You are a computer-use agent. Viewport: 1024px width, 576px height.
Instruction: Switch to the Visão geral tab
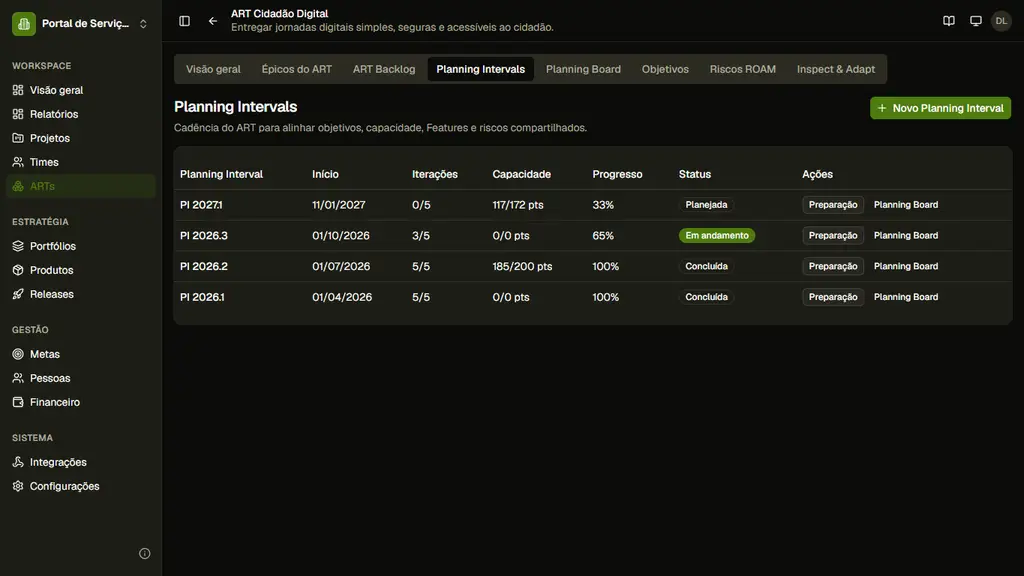(x=213, y=69)
